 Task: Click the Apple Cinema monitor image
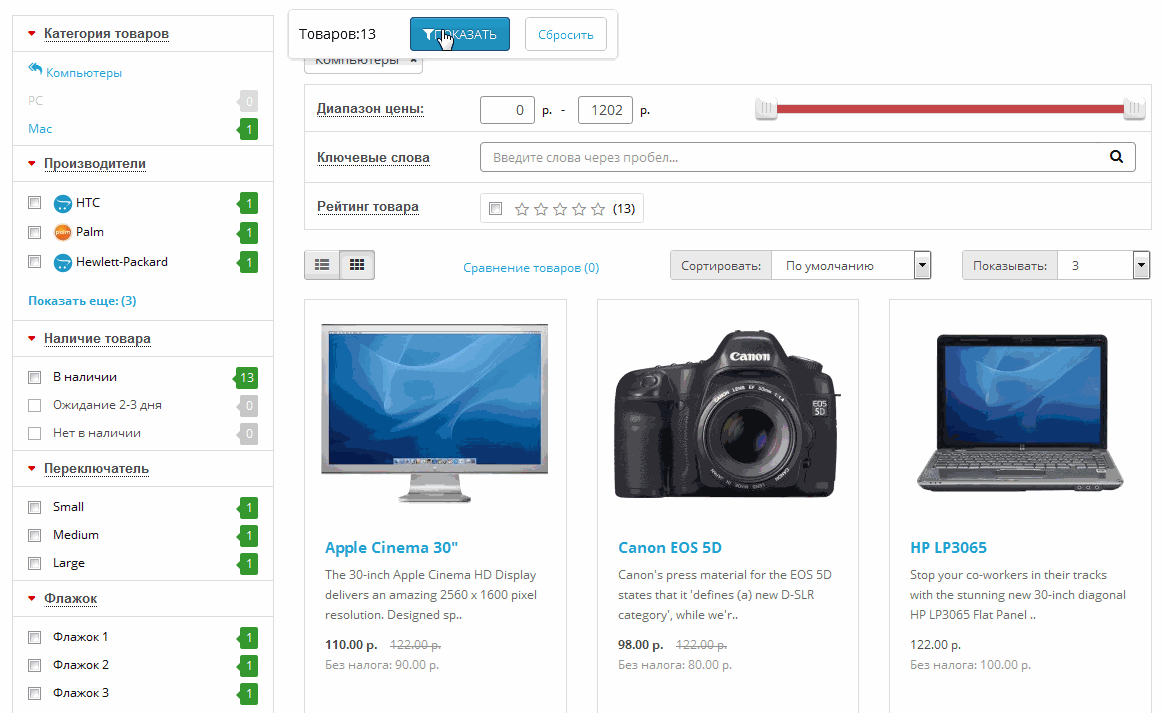[434, 412]
